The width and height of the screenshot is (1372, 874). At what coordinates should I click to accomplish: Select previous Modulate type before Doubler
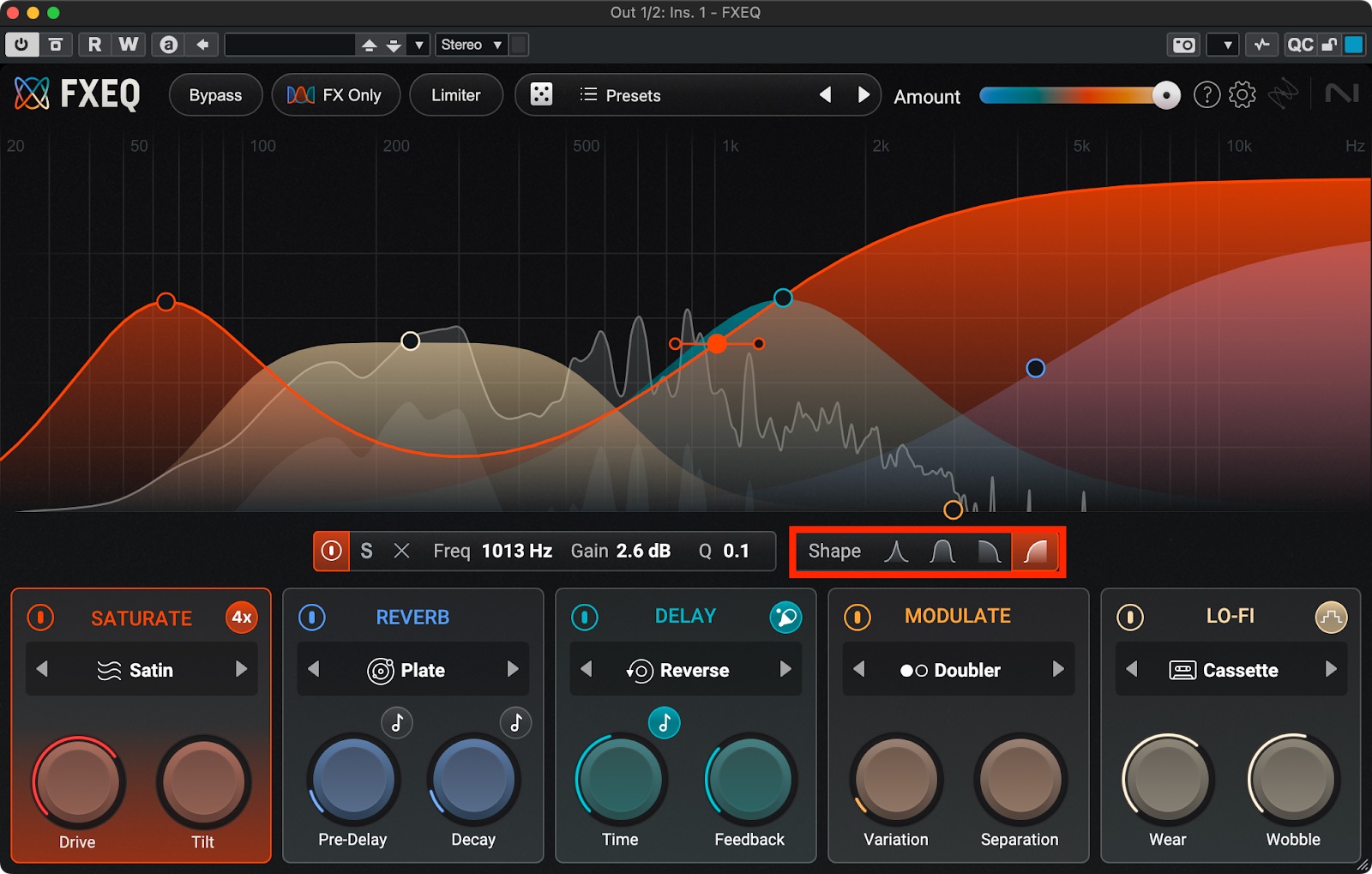click(859, 669)
